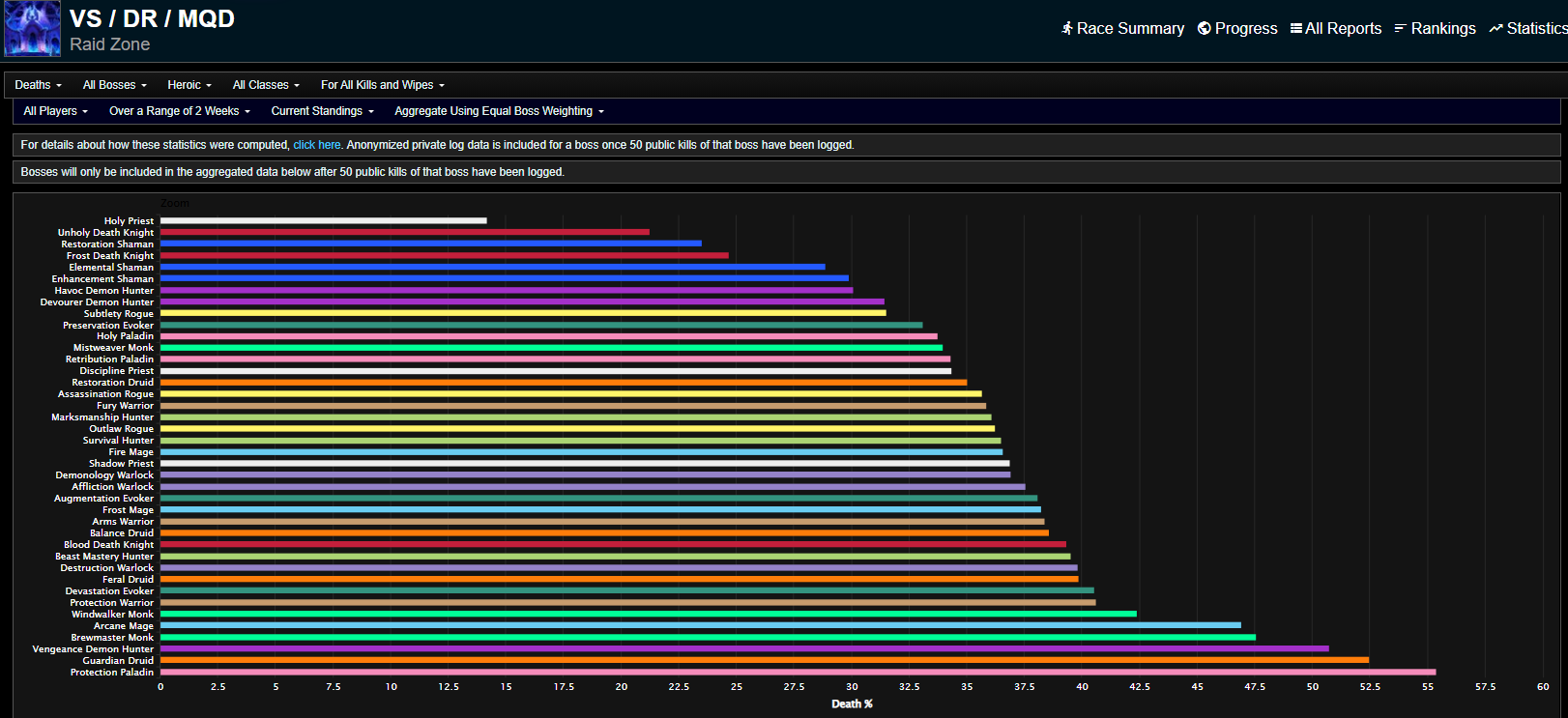Image resolution: width=1568 pixels, height=718 pixels.
Task: Open For All Kills and Wipes dropdown
Action: [x=382, y=85]
